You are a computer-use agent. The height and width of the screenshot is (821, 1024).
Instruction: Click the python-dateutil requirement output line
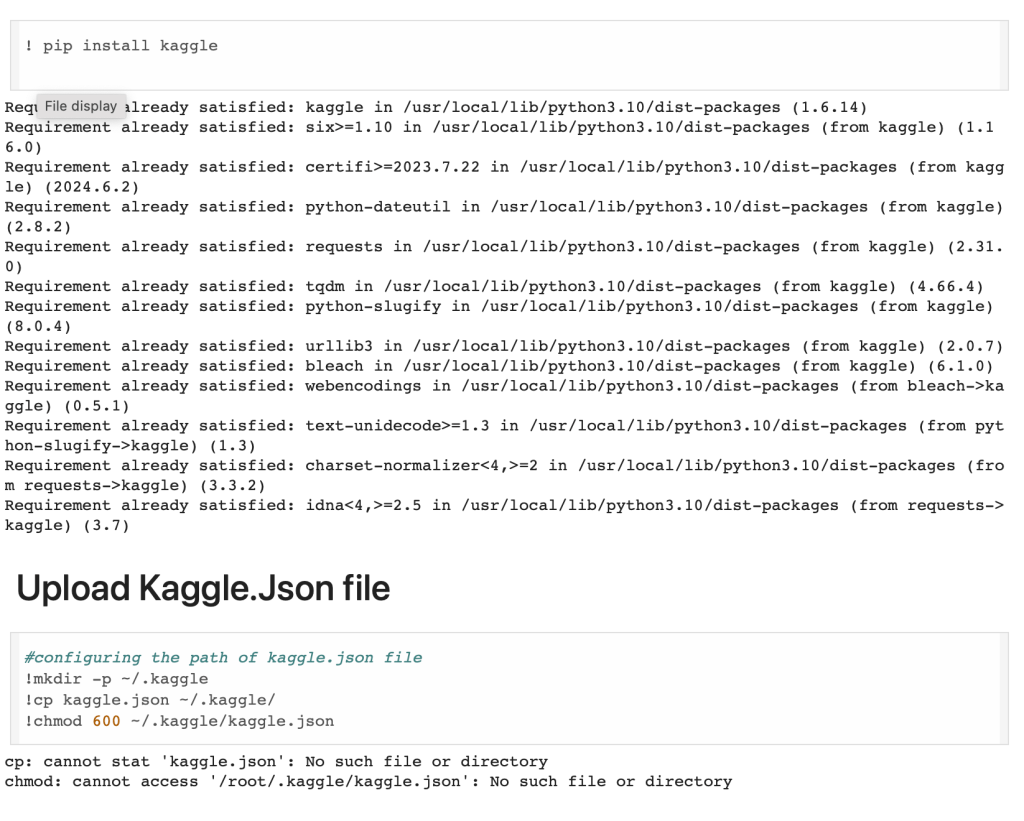point(500,207)
